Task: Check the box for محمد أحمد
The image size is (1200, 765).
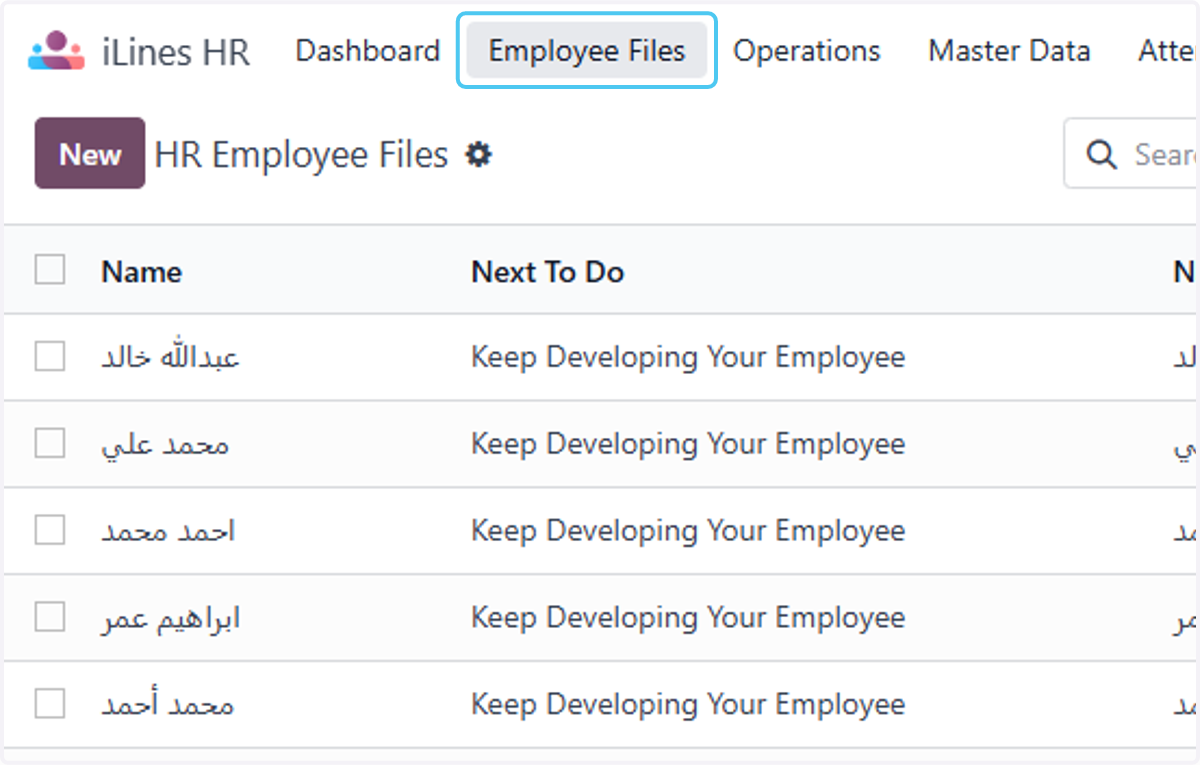Action: (50, 704)
